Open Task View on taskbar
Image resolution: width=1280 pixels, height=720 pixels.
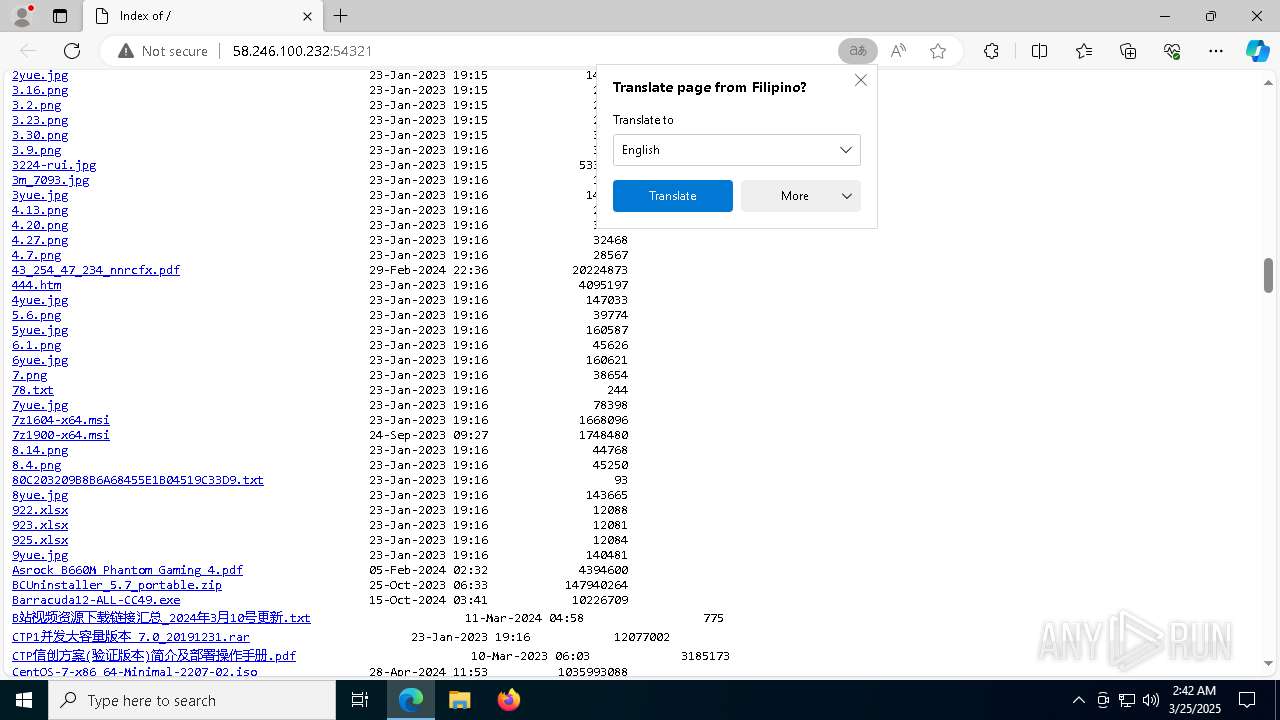click(x=360, y=700)
